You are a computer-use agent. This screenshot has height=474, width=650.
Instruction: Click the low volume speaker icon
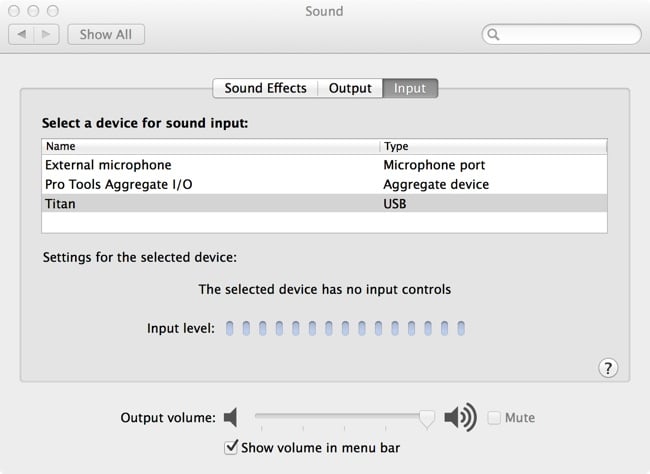[230, 417]
